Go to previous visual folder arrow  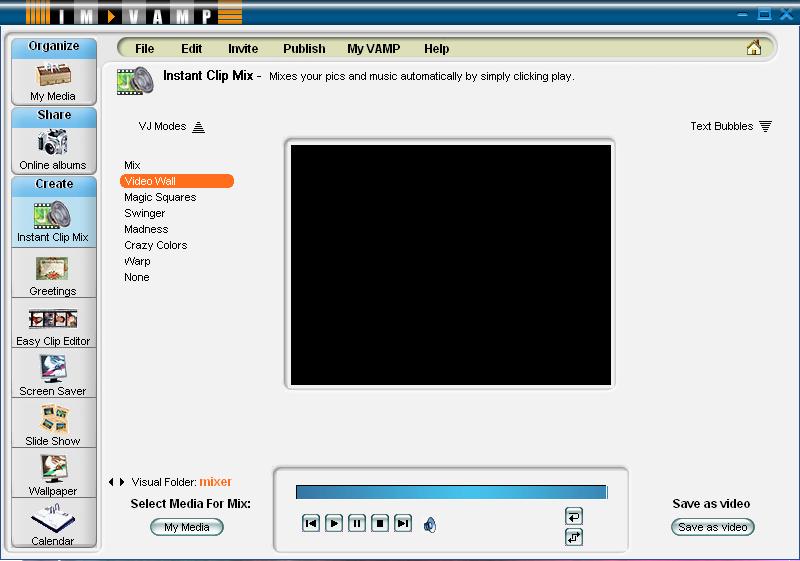point(111,482)
